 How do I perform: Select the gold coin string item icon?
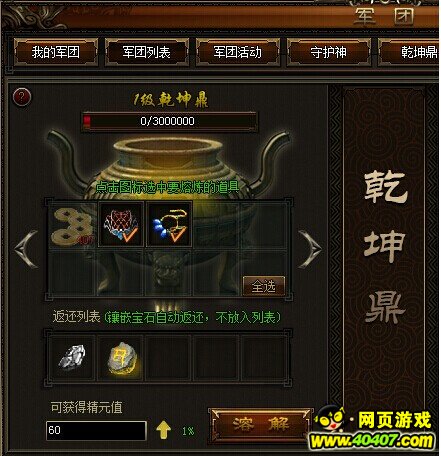73,224
